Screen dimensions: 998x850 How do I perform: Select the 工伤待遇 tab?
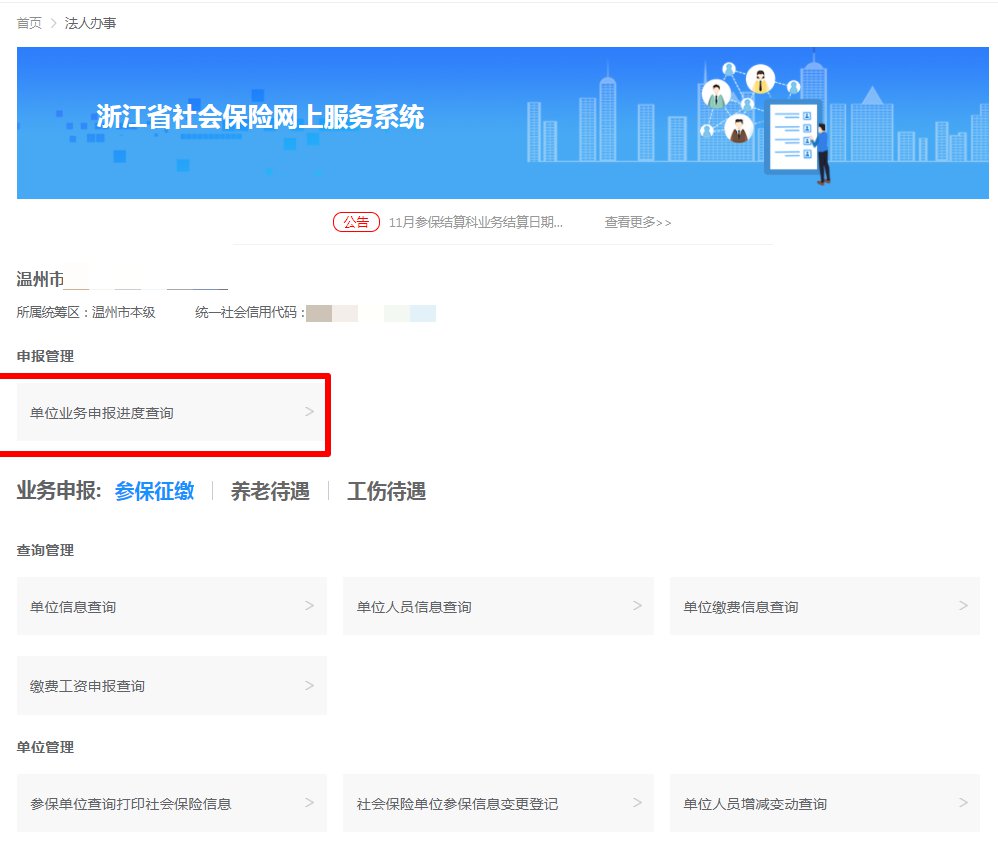(386, 491)
